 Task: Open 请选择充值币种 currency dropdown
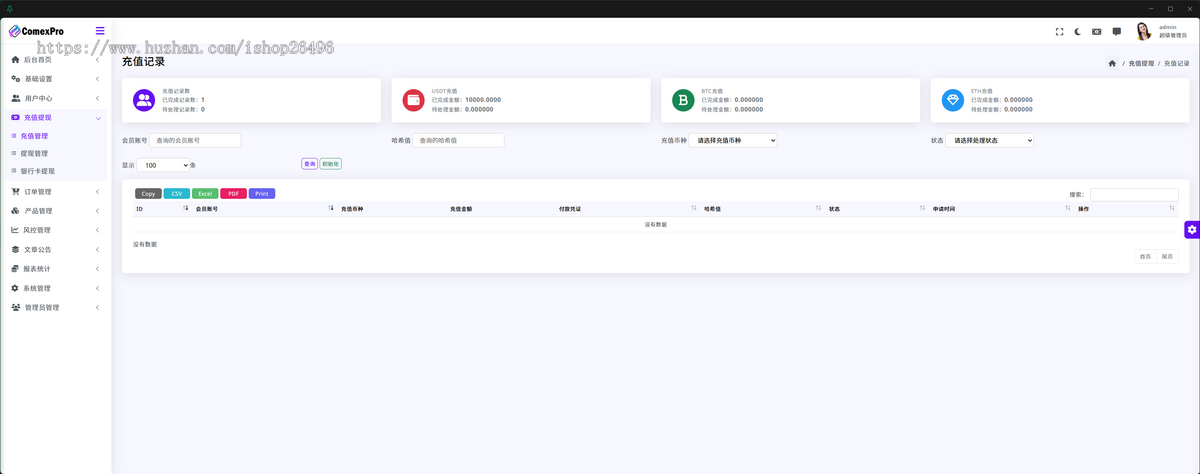click(732, 141)
